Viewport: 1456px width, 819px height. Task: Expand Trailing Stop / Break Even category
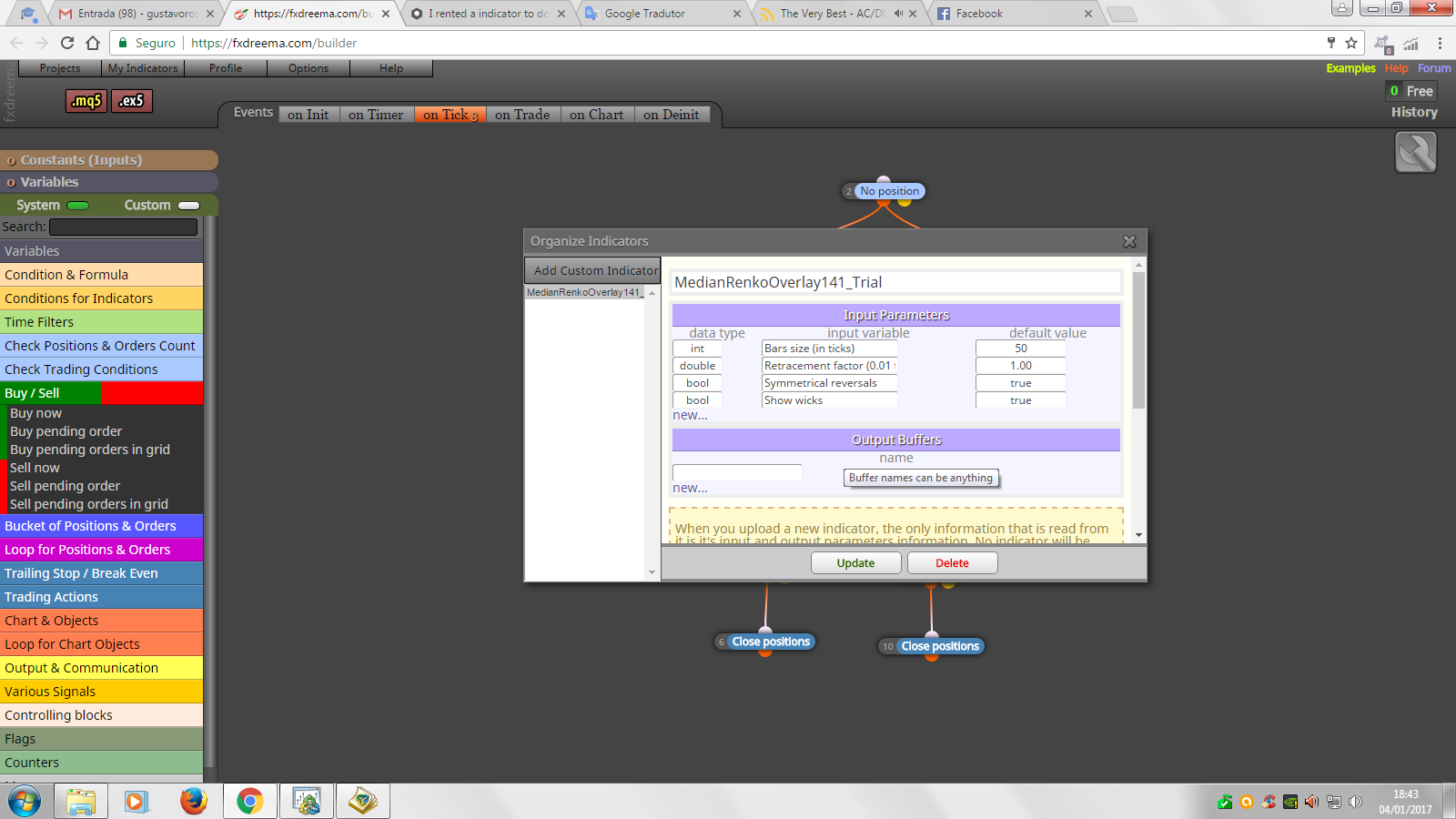[x=101, y=573]
